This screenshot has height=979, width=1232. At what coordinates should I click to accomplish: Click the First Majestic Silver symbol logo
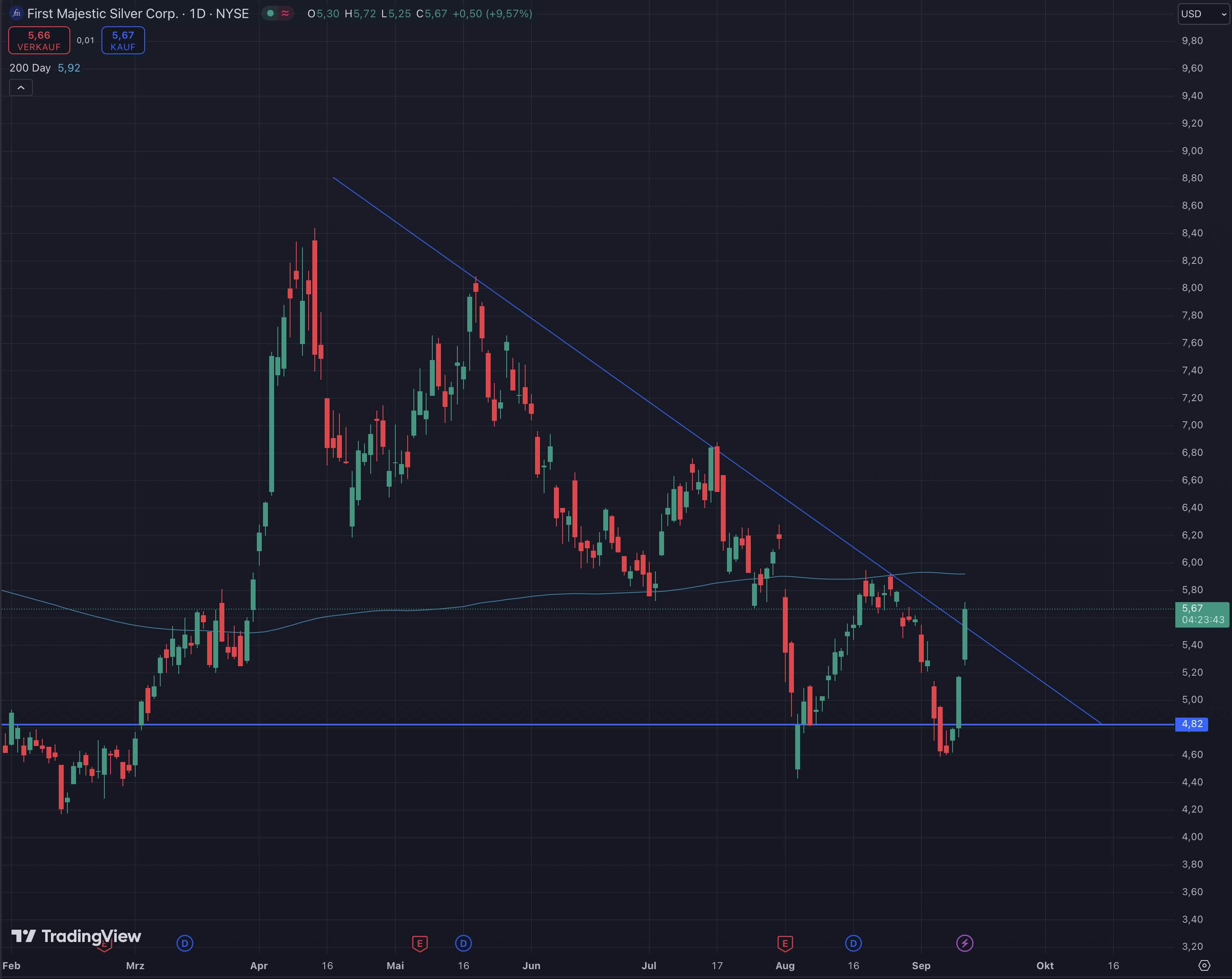(16, 13)
